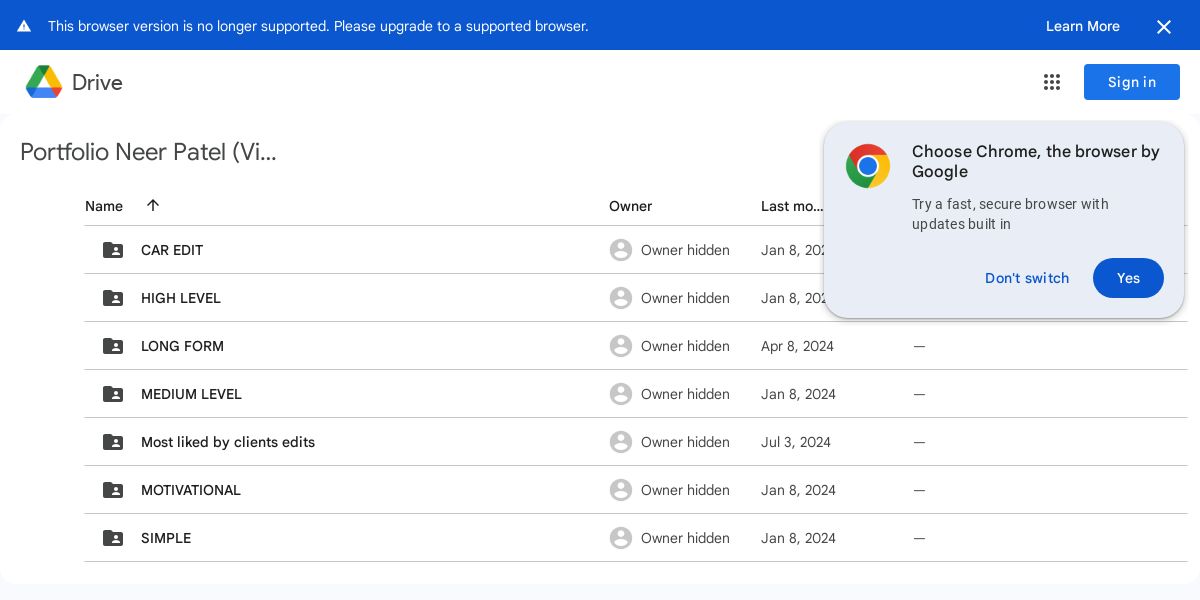1200x600 pixels.
Task: Follow the Learn More link in banner
Action: click(1082, 26)
